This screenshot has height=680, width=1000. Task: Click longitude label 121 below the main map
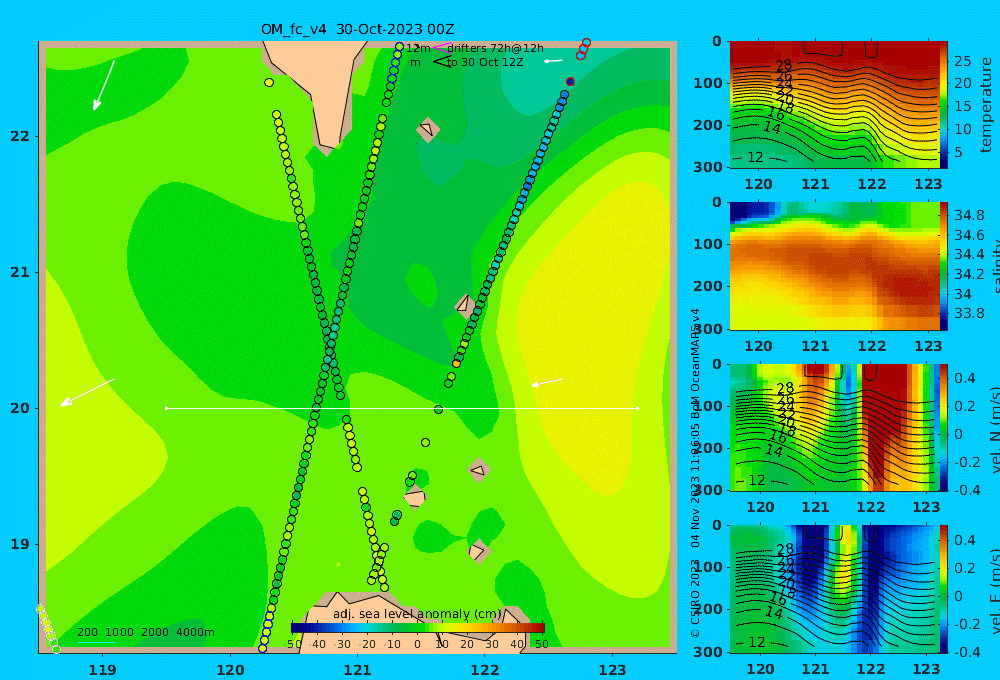coord(358,670)
